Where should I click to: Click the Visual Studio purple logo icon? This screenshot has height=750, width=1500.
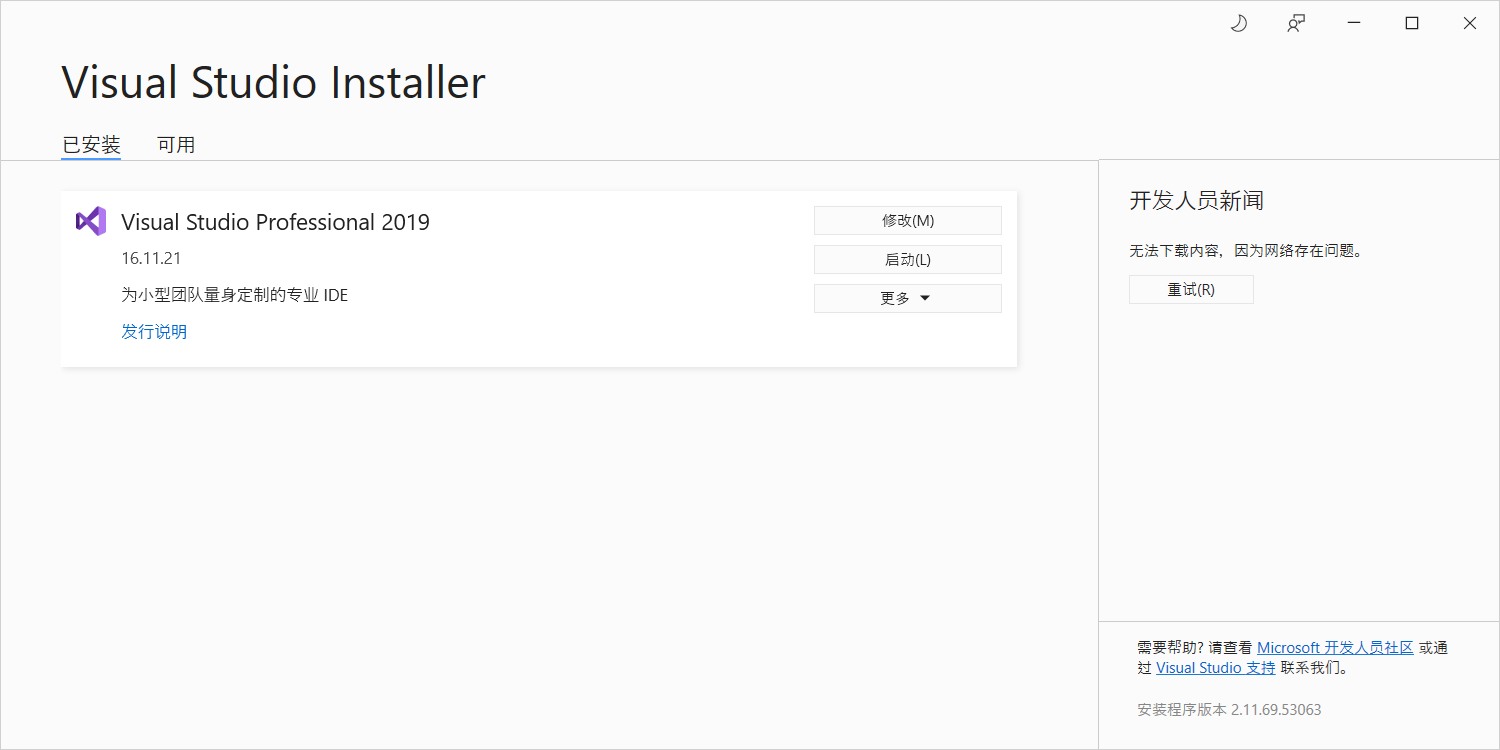pyautogui.click(x=90, y=221)
